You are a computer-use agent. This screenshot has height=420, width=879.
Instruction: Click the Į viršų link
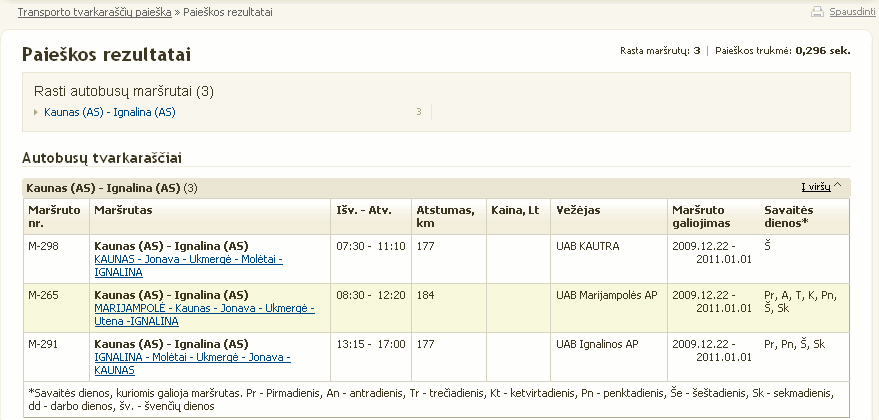pos(816,187)
